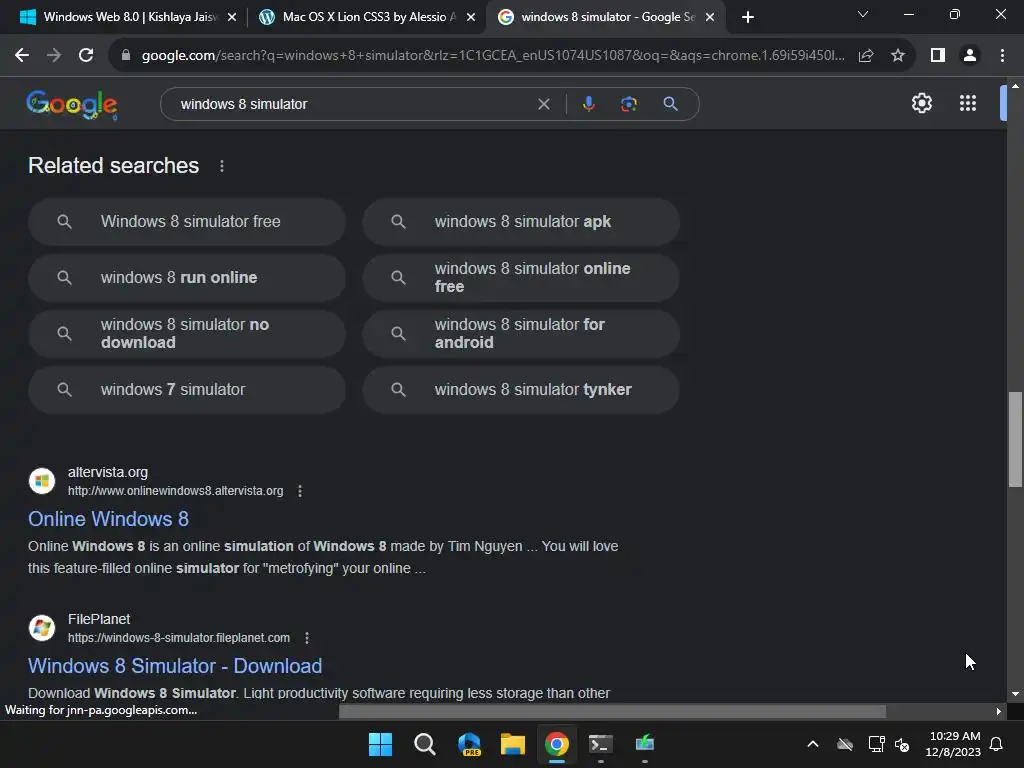Click the windows-8-simulator.fileplanet.com URL
The width and height of the screenshot is (1024, 768).
point(179,638)
